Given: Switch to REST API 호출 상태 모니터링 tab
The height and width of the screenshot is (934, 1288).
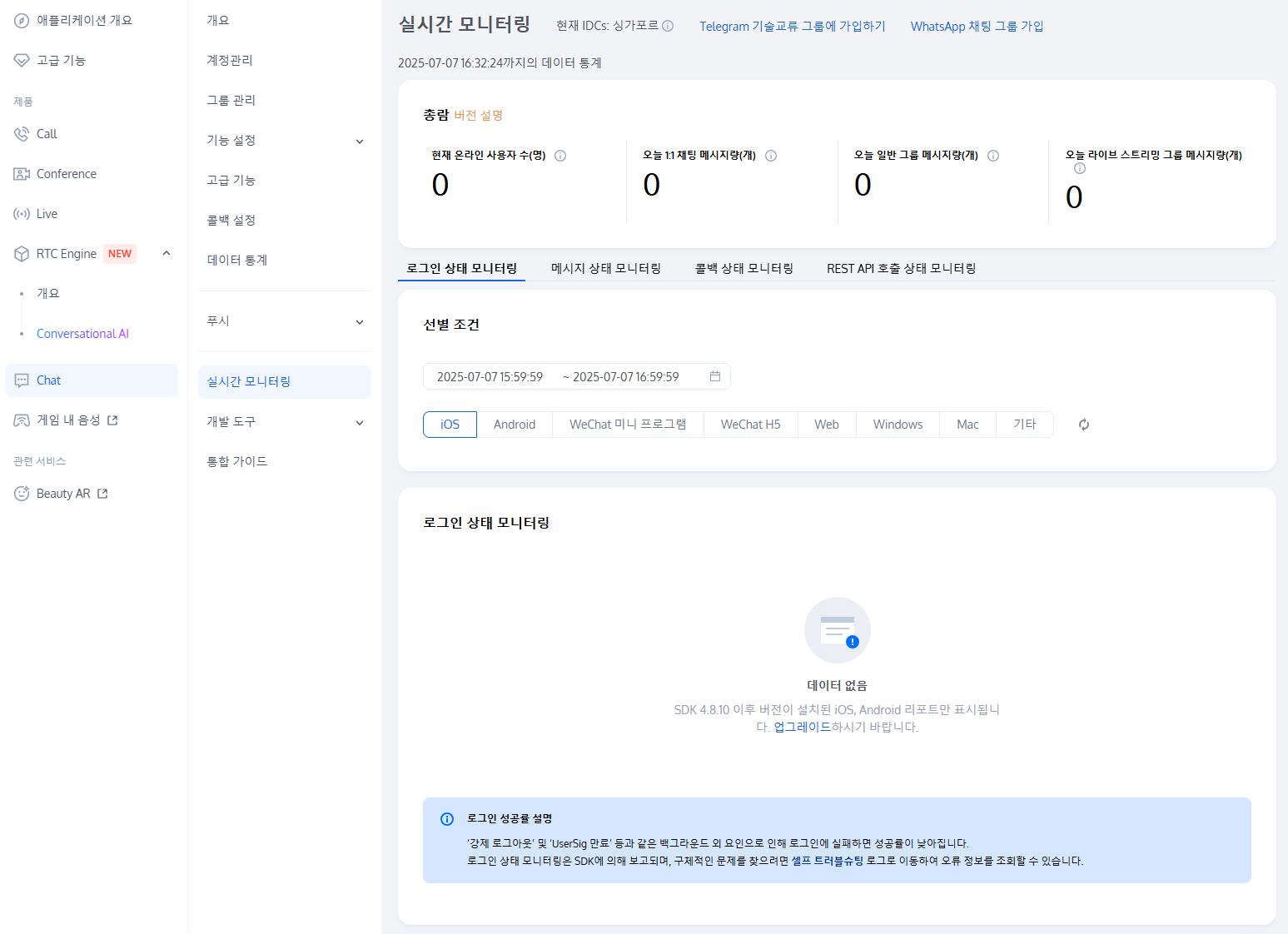Looking at the screenshot, I should click(x=902, y=268).
